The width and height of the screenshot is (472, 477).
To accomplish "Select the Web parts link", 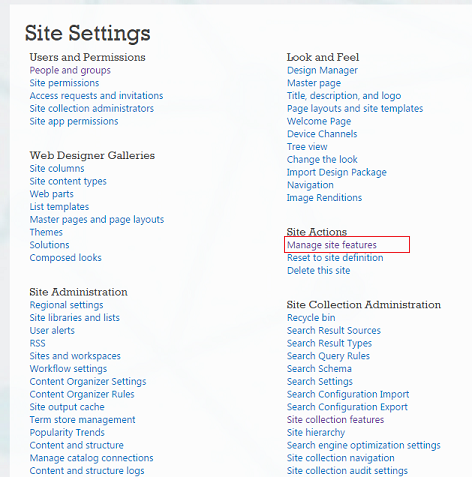I will pos(52,194).
